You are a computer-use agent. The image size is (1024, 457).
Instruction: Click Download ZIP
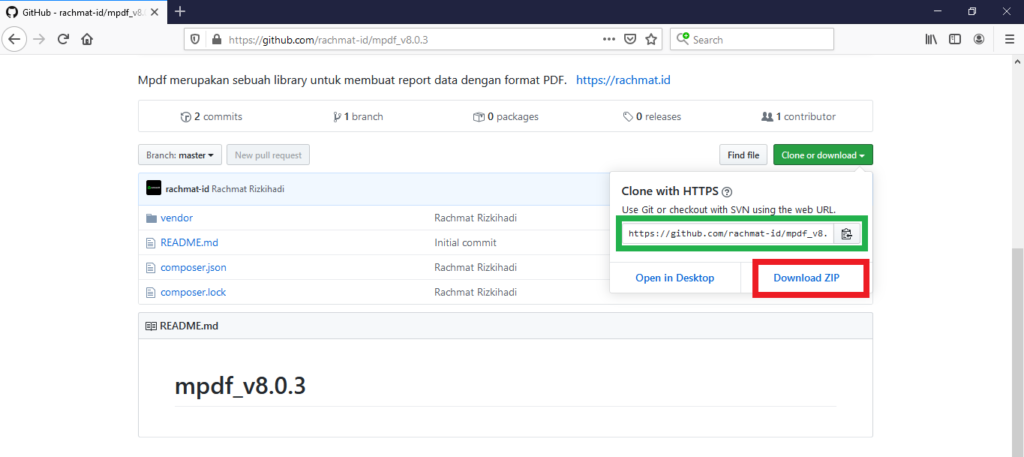click(x=807, y=278)
